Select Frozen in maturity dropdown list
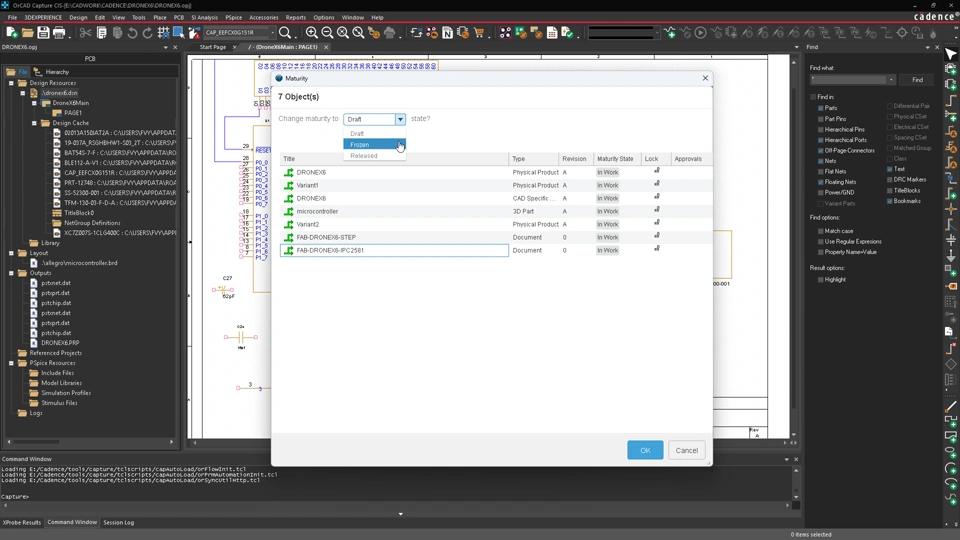This screenshot has width=960, height=540. (x=374, y=144)
